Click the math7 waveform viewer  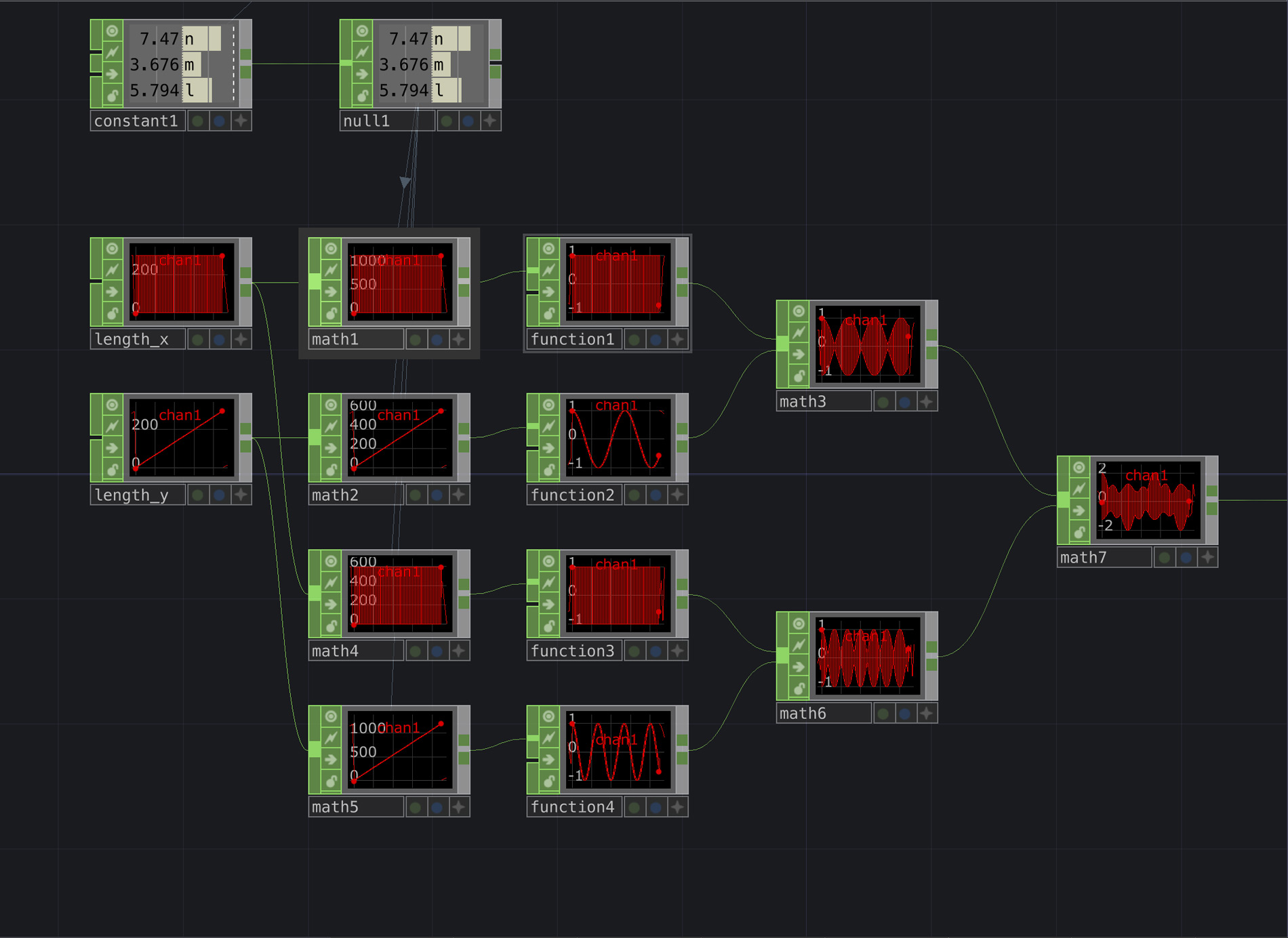pyautogui.click(x=1149, y=500)
